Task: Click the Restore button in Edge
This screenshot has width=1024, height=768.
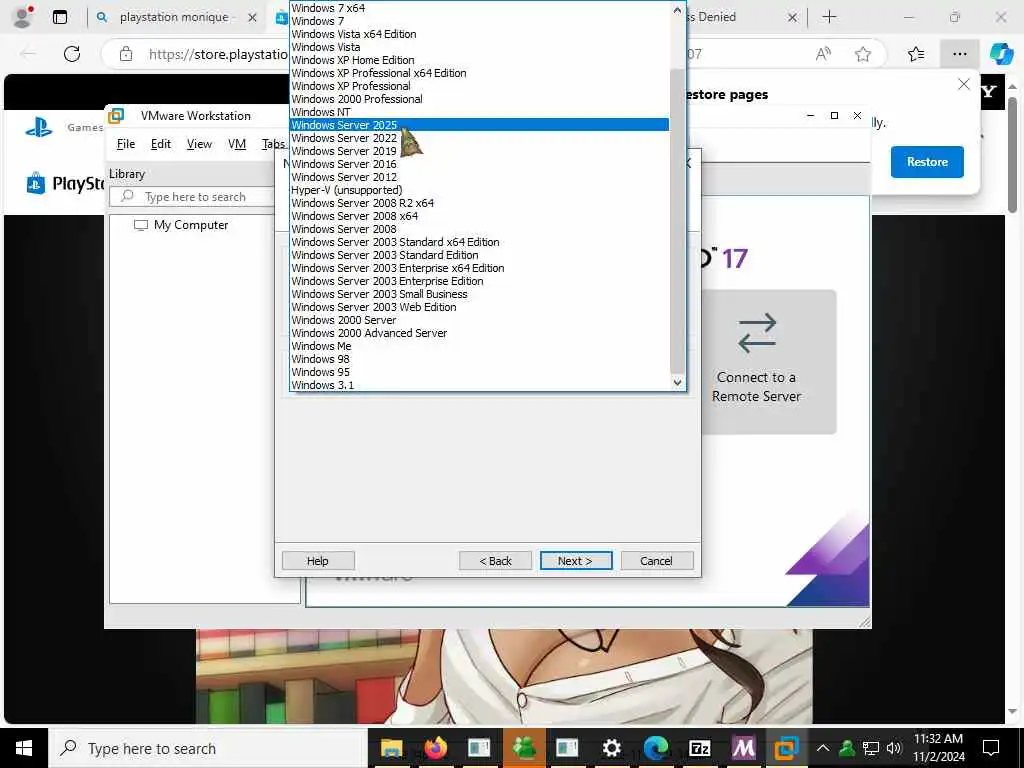Action: click(927, 162)
